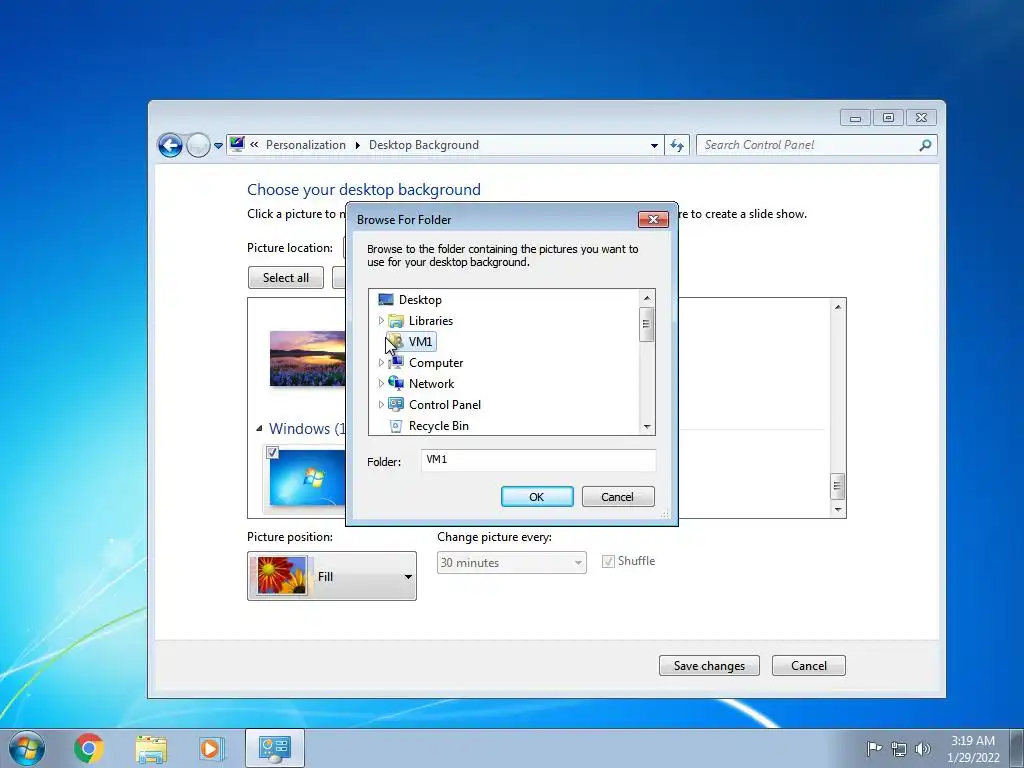Go back with the blue Back arrow
The image size is (1024, 768).
click(170, 145)
